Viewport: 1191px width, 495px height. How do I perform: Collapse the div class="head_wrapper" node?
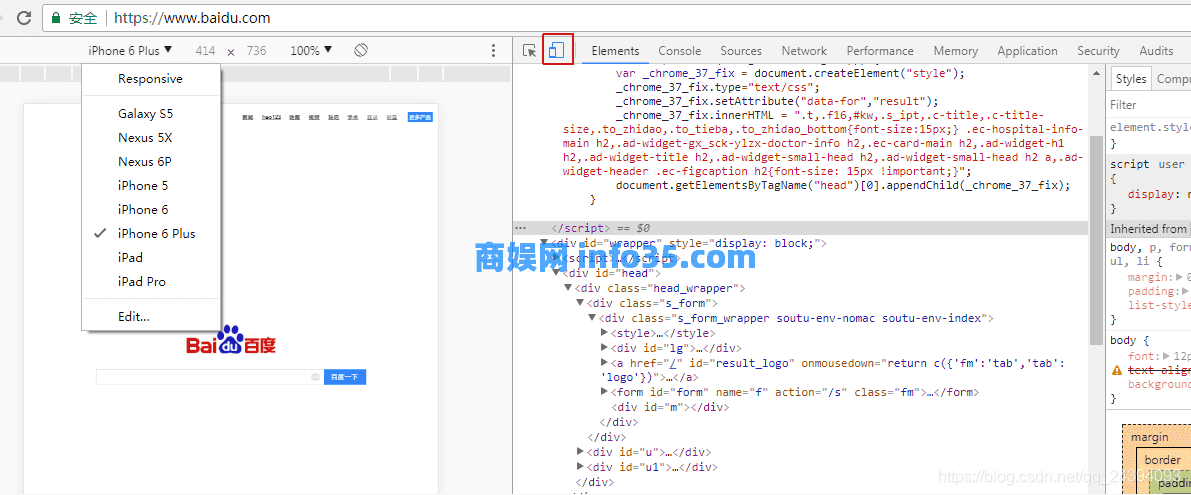[567, 288]
